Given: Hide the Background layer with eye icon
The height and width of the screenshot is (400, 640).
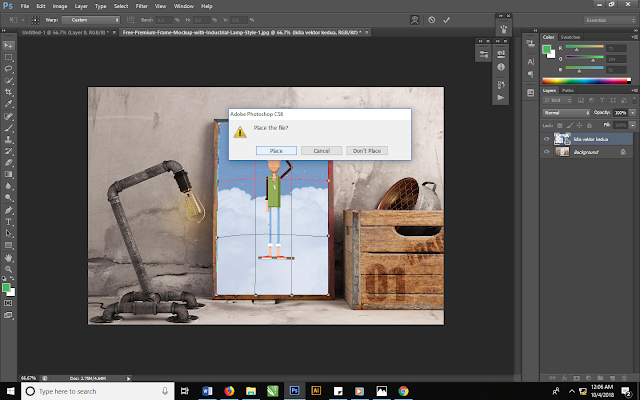Looking at the screenshot, I should 547,152.
